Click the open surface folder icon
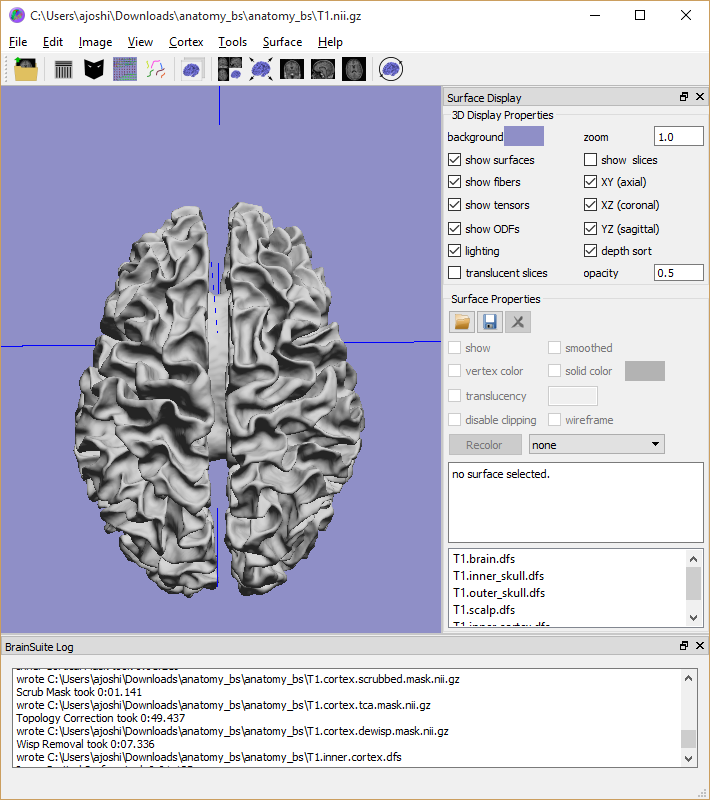This screenshot has height=800, width=710. tap(462, 322)
